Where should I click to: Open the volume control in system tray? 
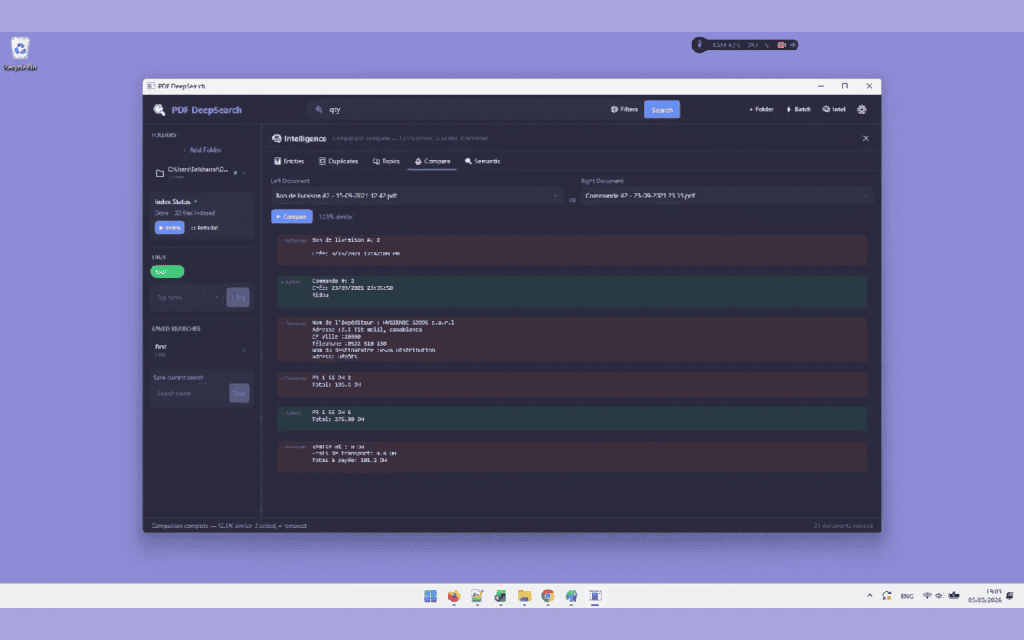click(x=939, y=596)
